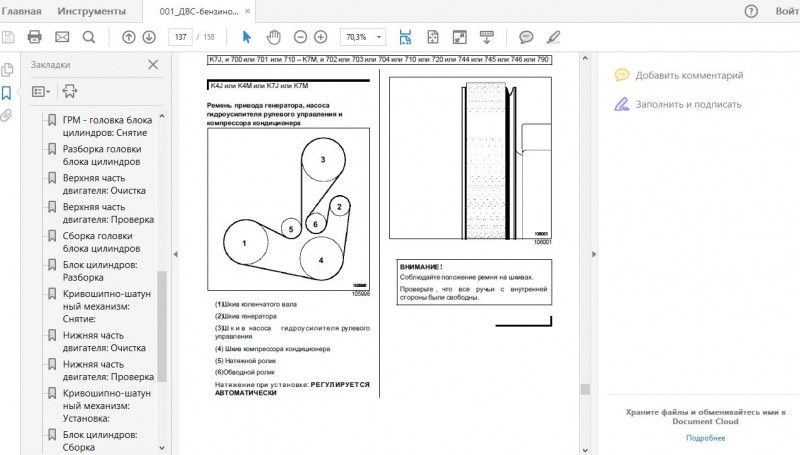
Task: Click Добавить комментарий tool
Action: [x=679, y=75]
